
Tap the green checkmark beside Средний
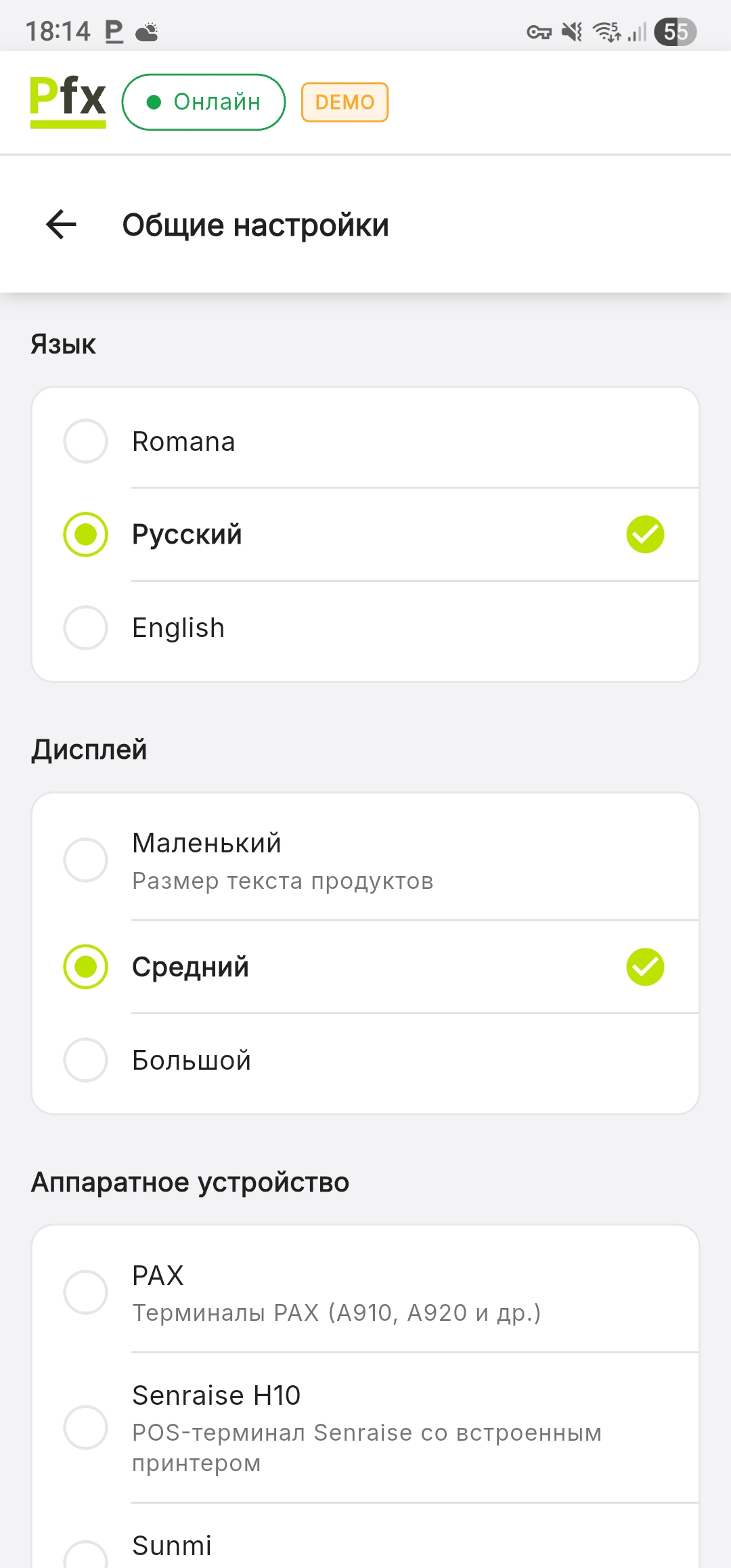coord(645,967)
